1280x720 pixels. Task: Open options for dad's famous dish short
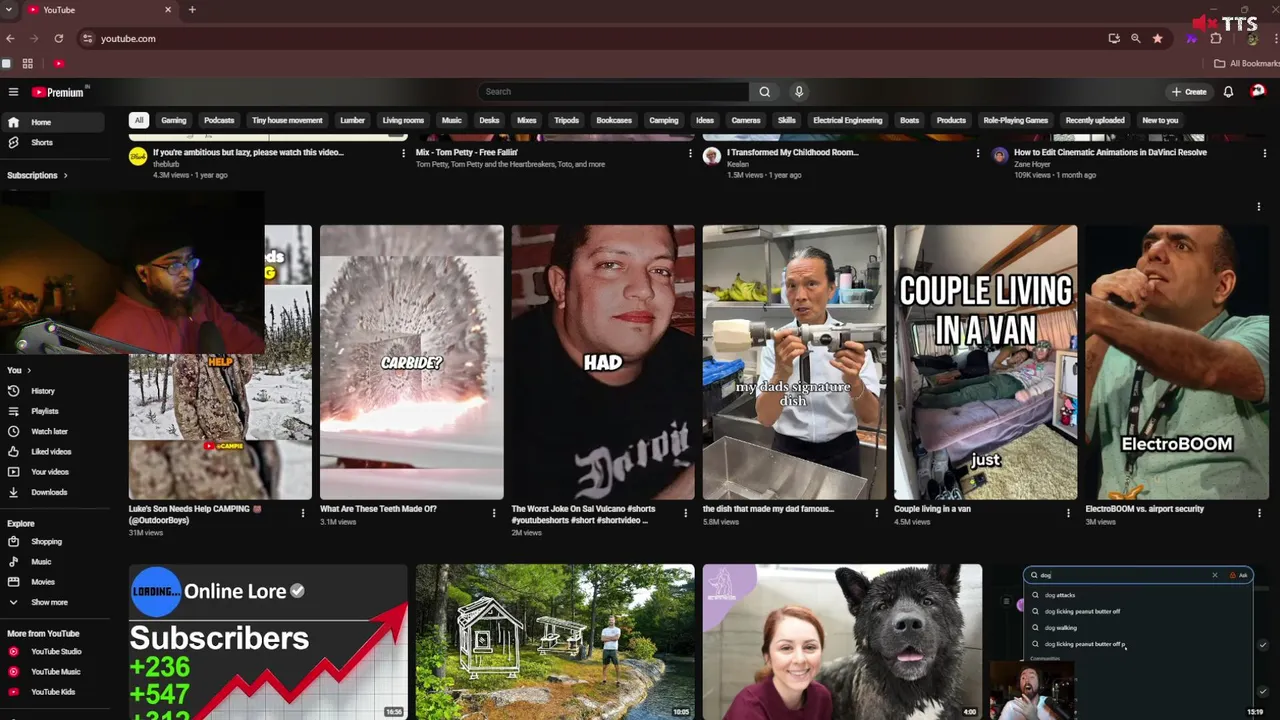[877, 513]
